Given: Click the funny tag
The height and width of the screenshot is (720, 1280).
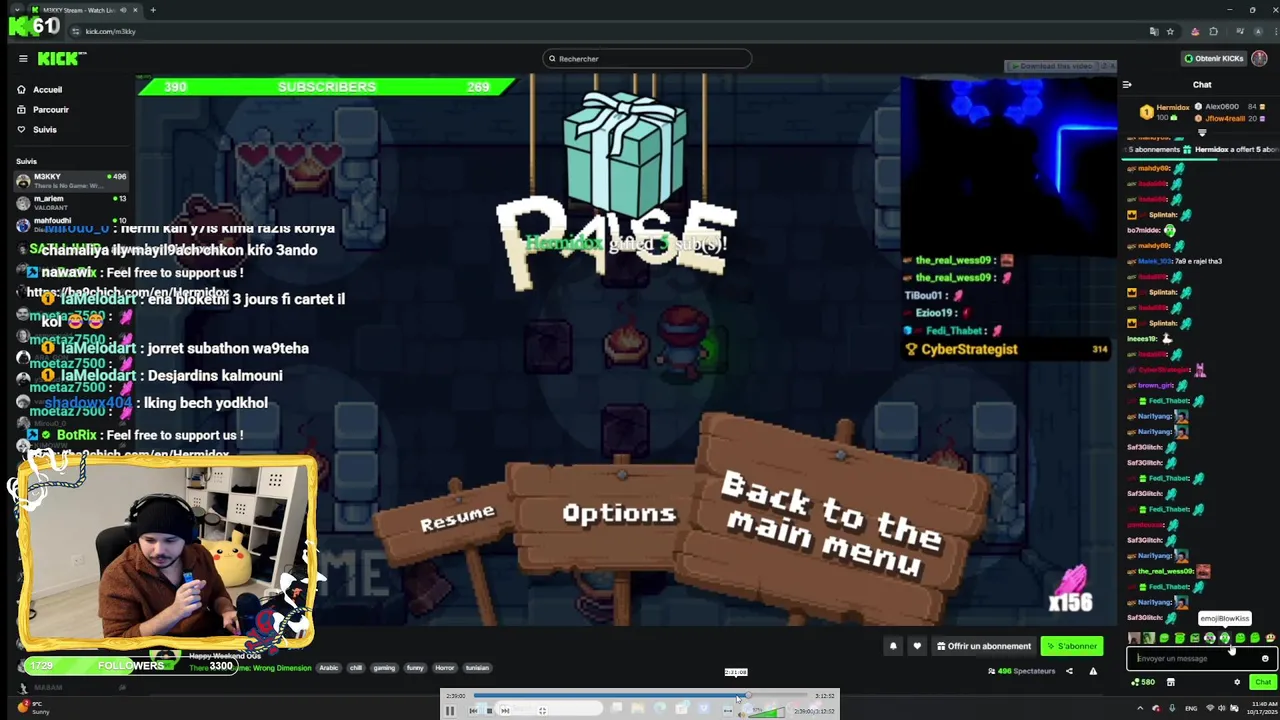Looking at the screenshot, I should click(415, 668).
